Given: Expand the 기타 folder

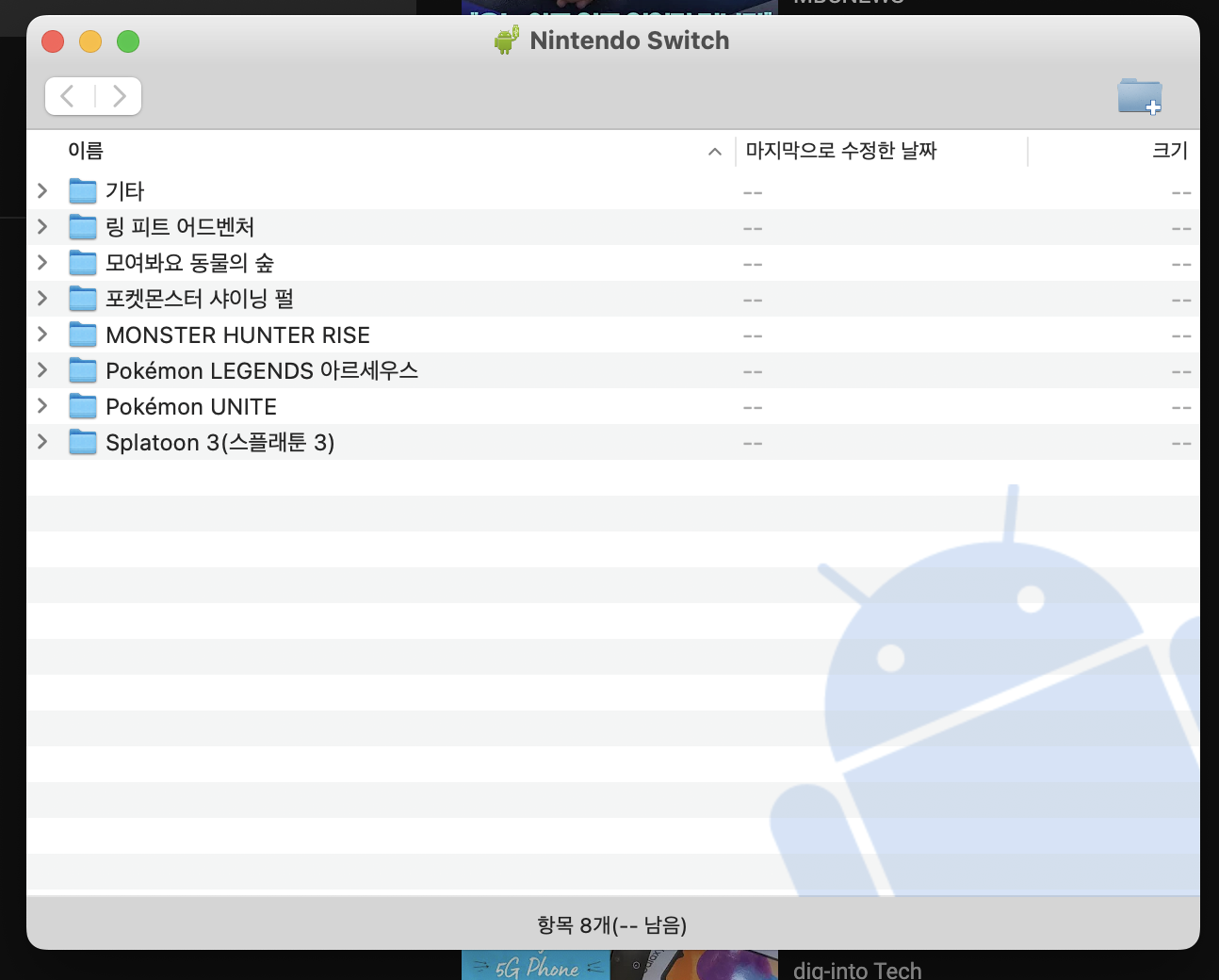Looking at the screenshot, I should pos(42,191).
